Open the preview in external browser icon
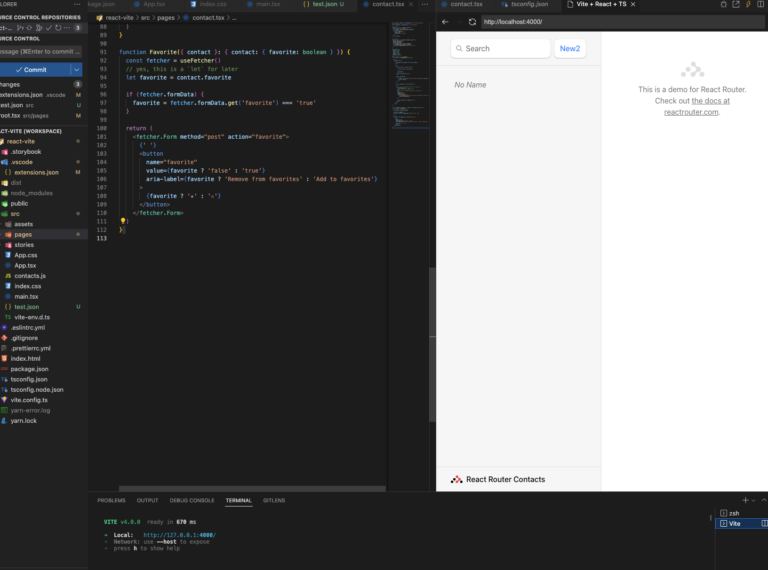768x570 pixels. click(x=736, y=5)
